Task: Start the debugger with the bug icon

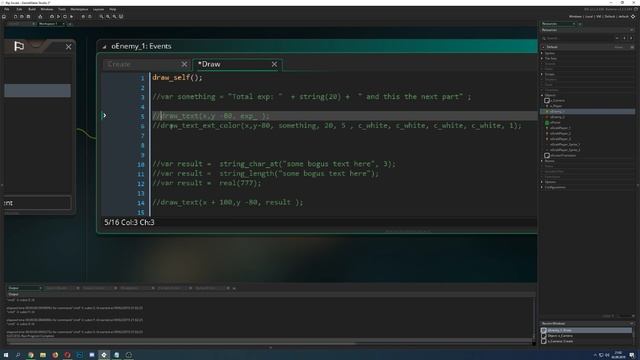Action: point(52,17)
